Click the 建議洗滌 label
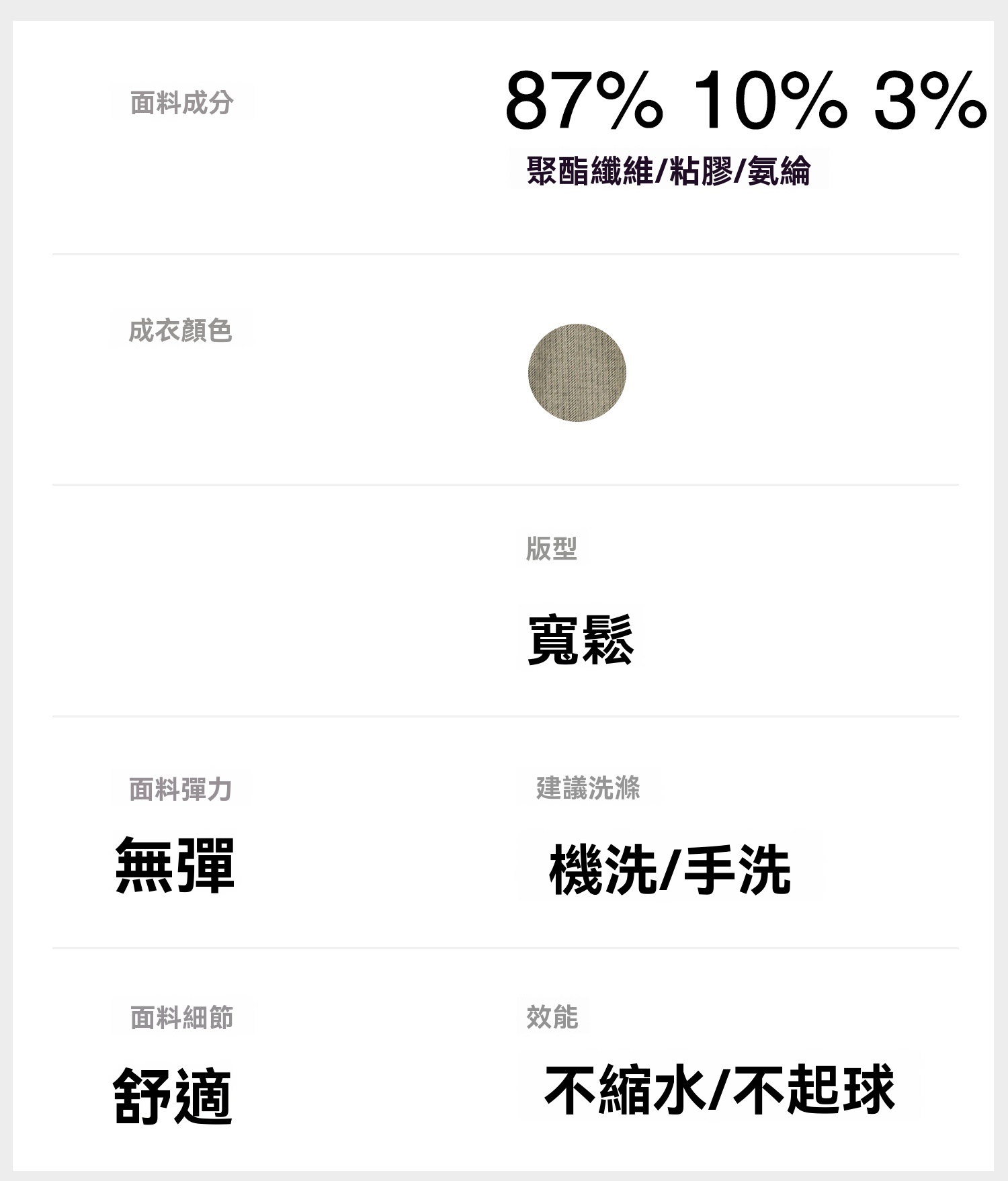 click(x=588, y=788)
